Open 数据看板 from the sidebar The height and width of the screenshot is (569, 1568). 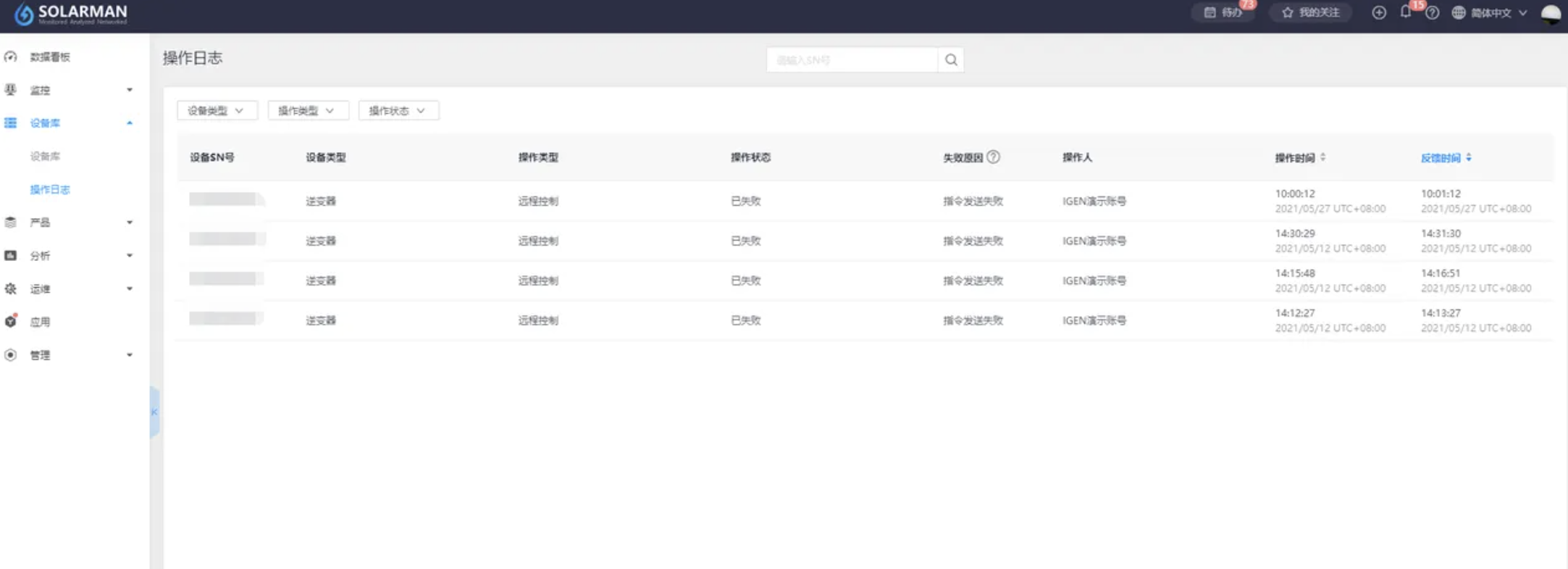tap(50, 57)
